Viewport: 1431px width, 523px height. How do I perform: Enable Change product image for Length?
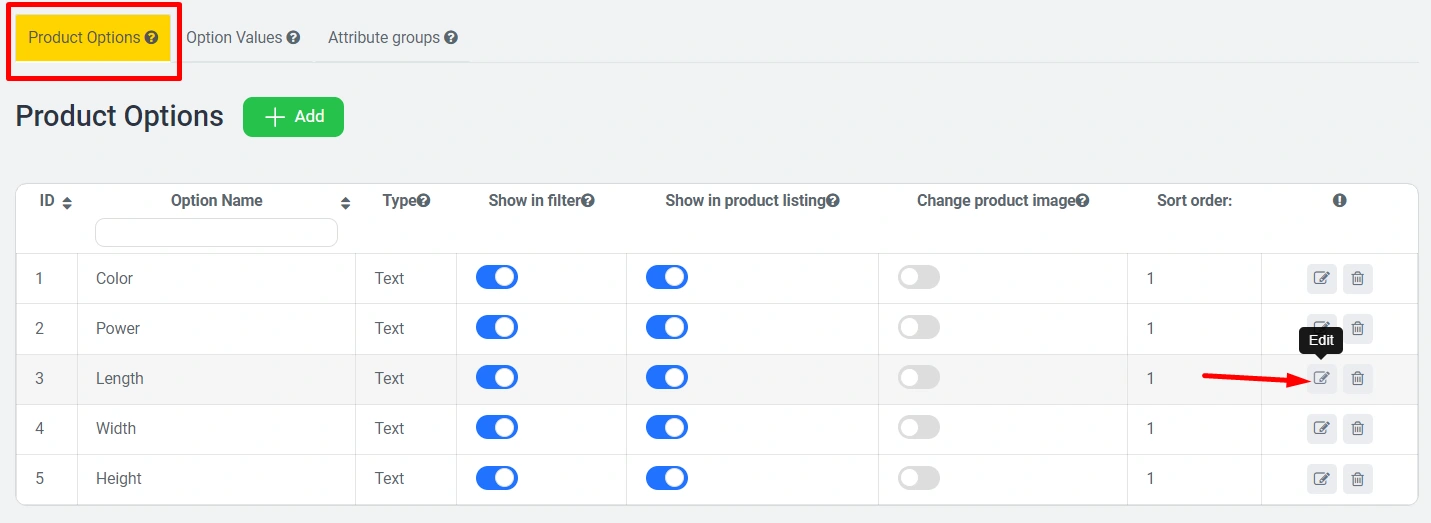coord(918,377)
